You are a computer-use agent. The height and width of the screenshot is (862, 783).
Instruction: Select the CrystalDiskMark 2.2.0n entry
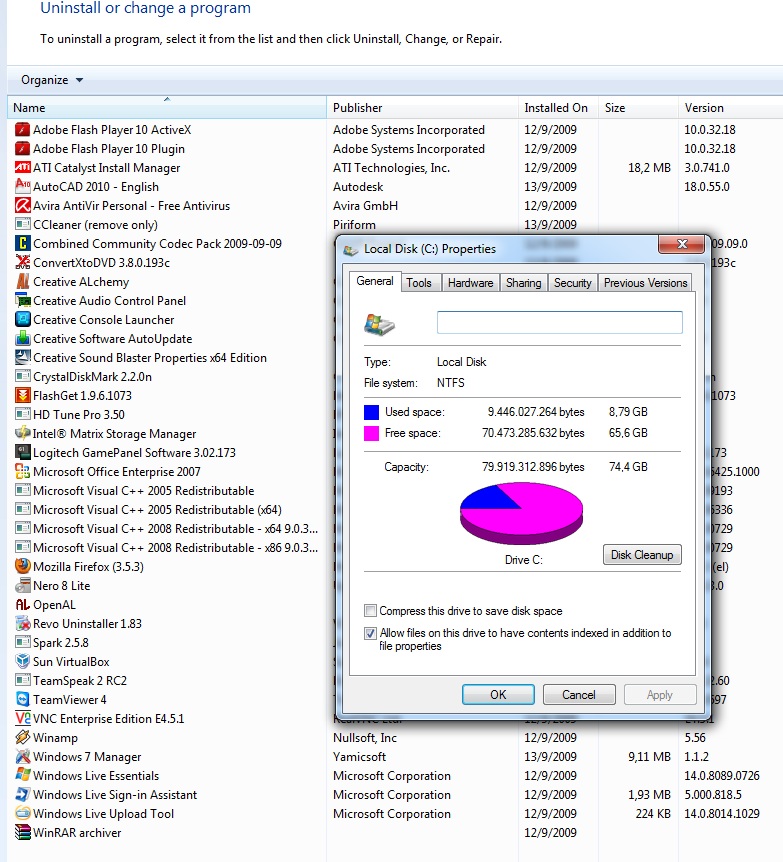[92, 377]
